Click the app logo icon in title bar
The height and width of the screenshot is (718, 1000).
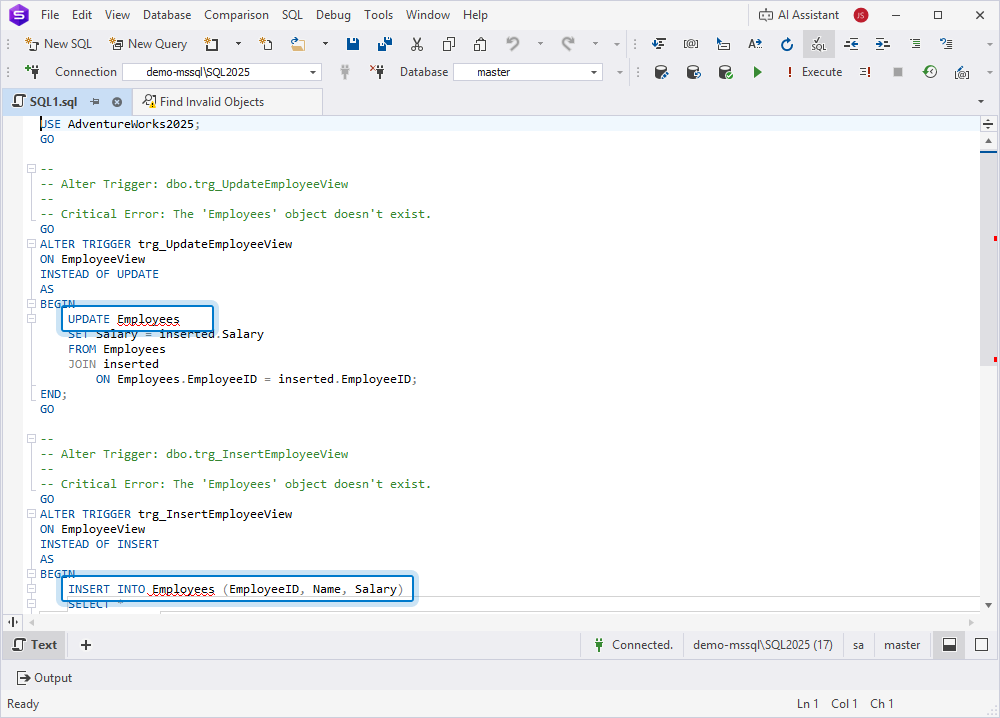(19, 15)
